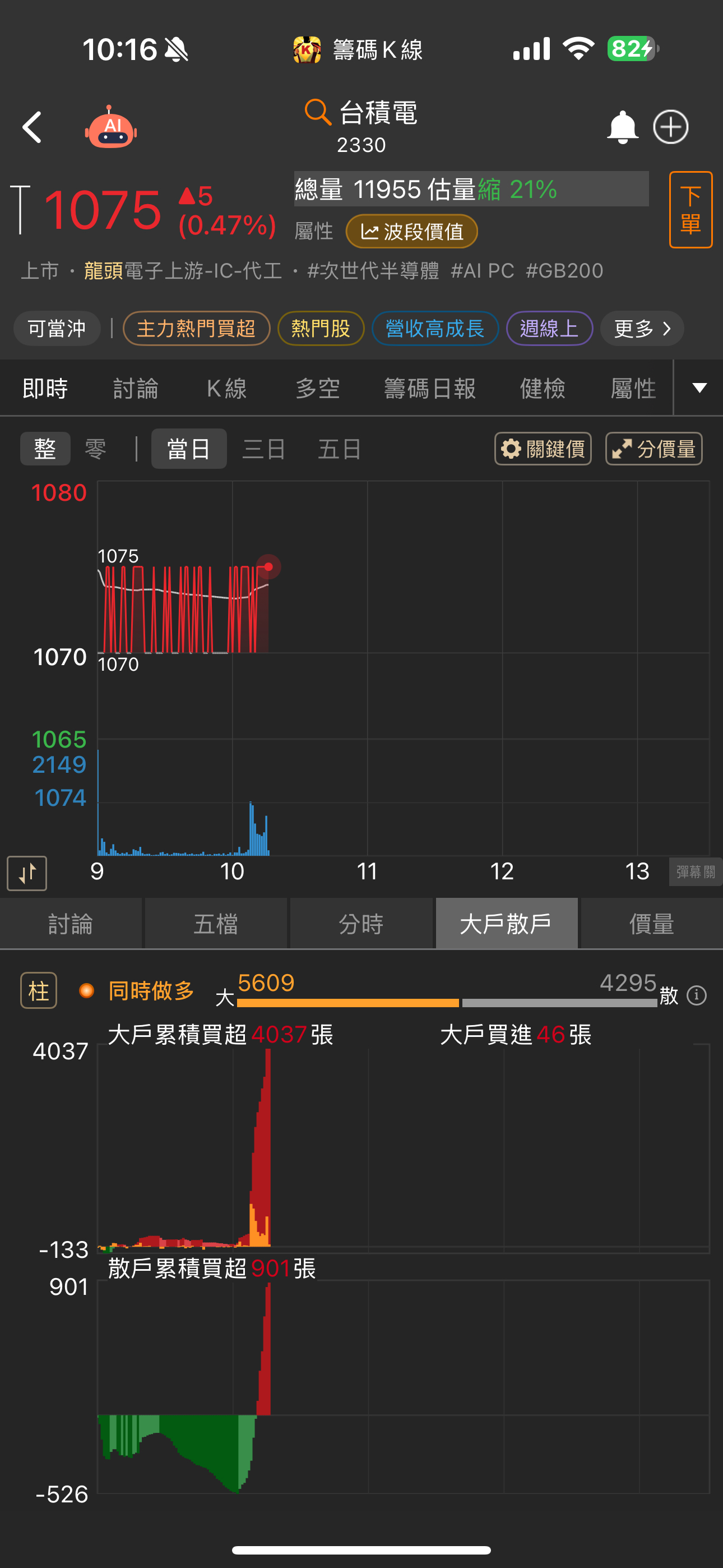This screenshot has width=723, height=1568.
Task: Open the 價量 panel tab
Action: click(x=652, y=924)
